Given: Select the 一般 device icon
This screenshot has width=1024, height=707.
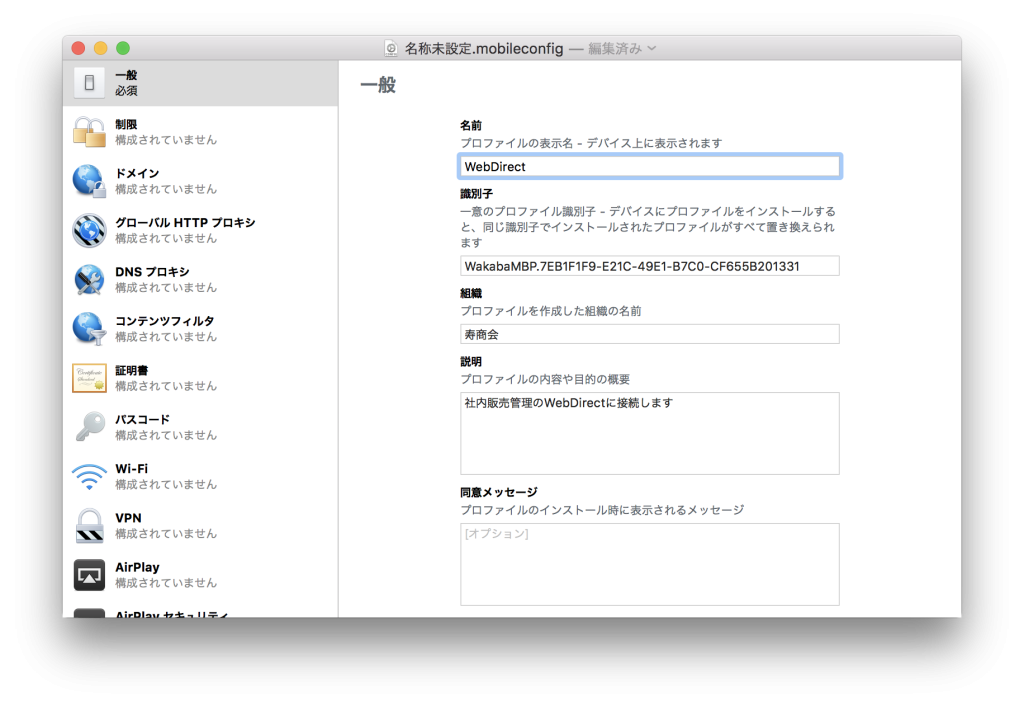Looking at the screenshot, I should click(89, 82).
